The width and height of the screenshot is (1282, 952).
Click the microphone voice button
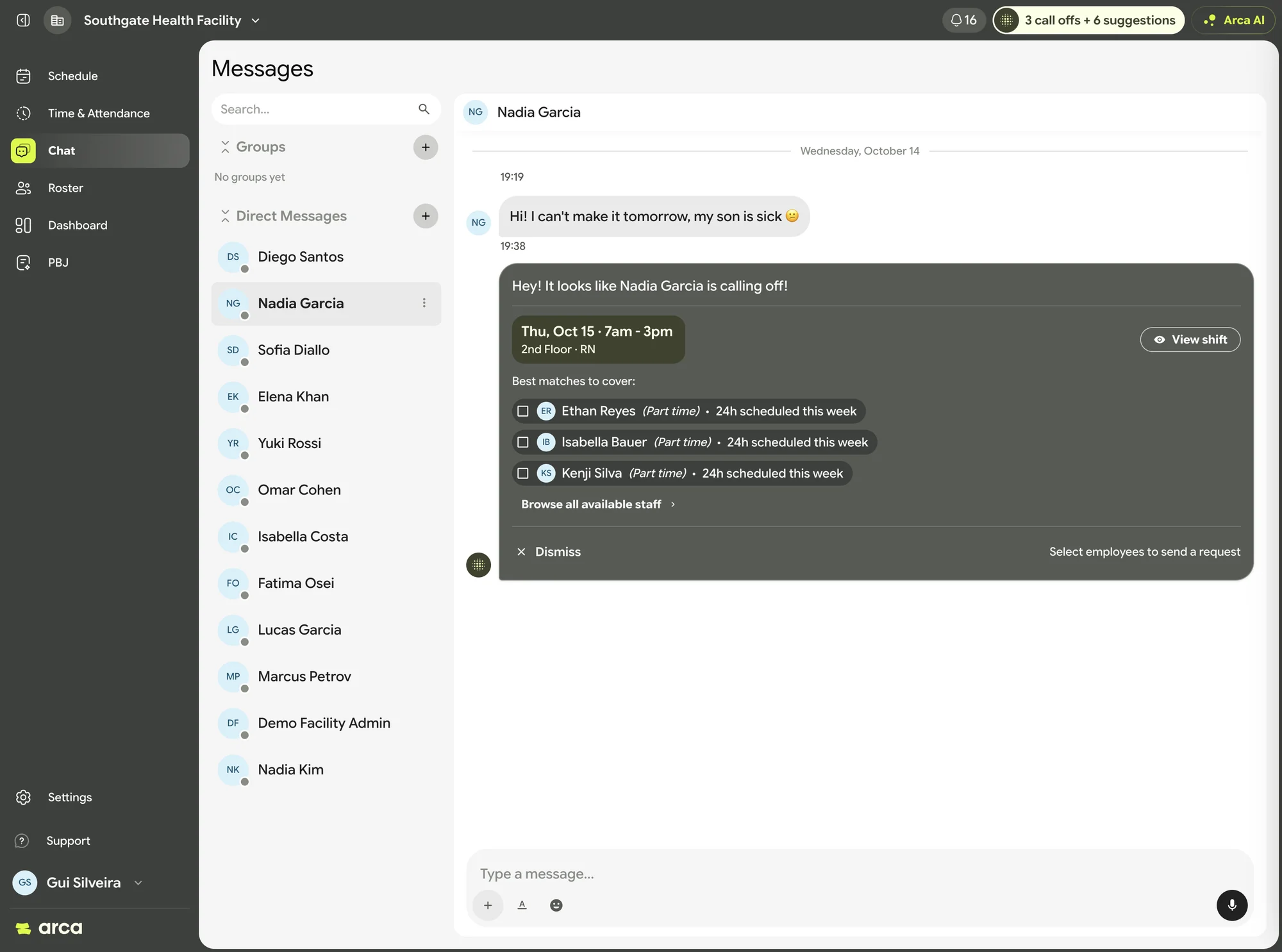(1232, 905)
